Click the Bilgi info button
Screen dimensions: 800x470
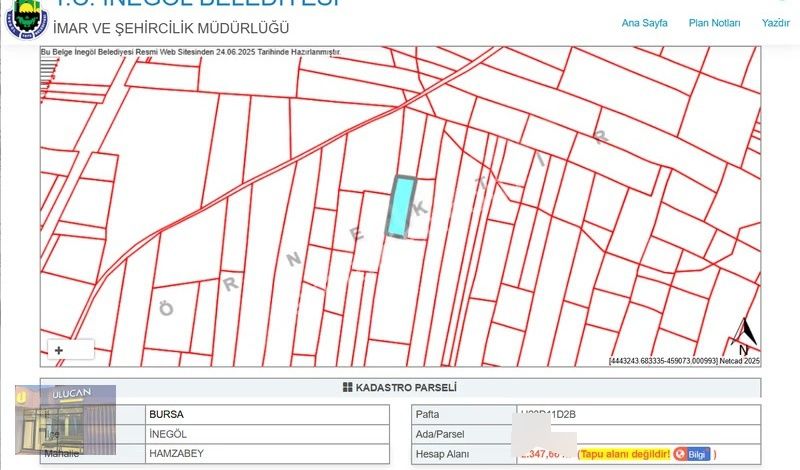pyautogui.click(x=692, y=454)
